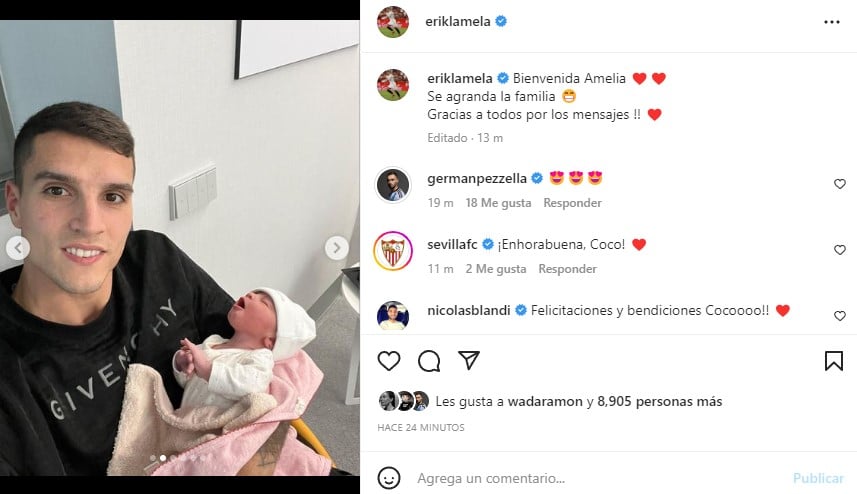This screenshot has height=494, width=857.
Task: Open germanpezzella's avatar
Action: coord(393,185)
